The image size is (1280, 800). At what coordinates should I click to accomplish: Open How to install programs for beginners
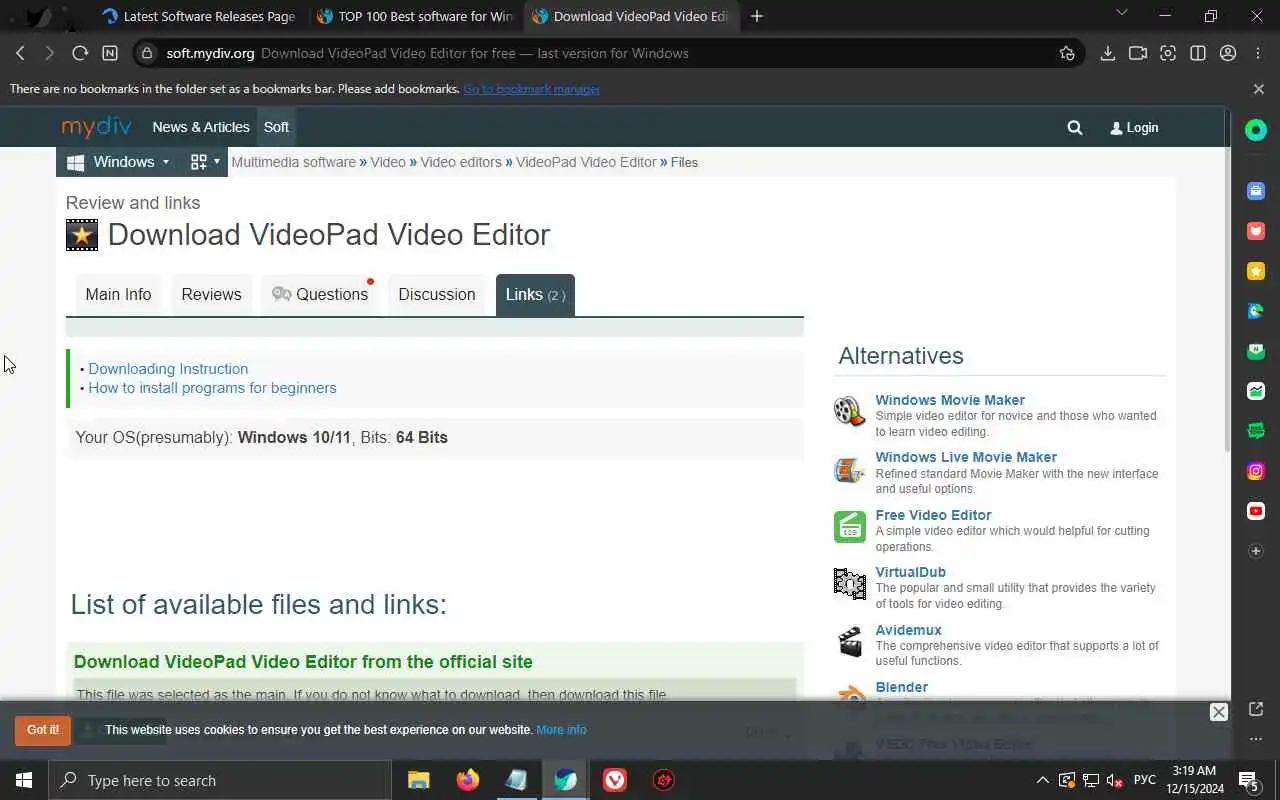pos(212,388)
